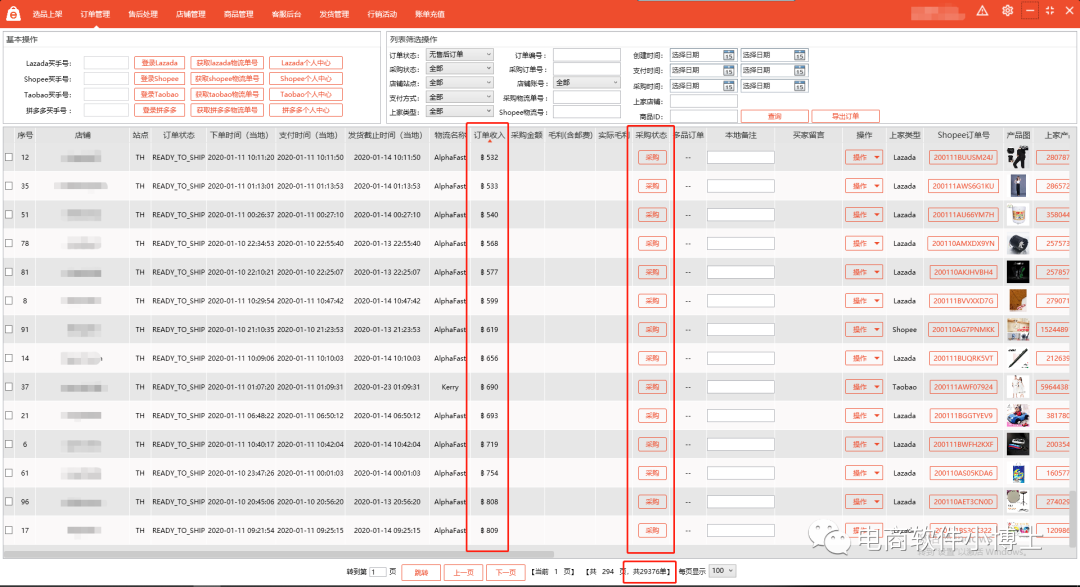Open the 支付时间 end date calendar icon
Image resolution: width=1080 pixels, height=587 pixels.
click(799, 70)
